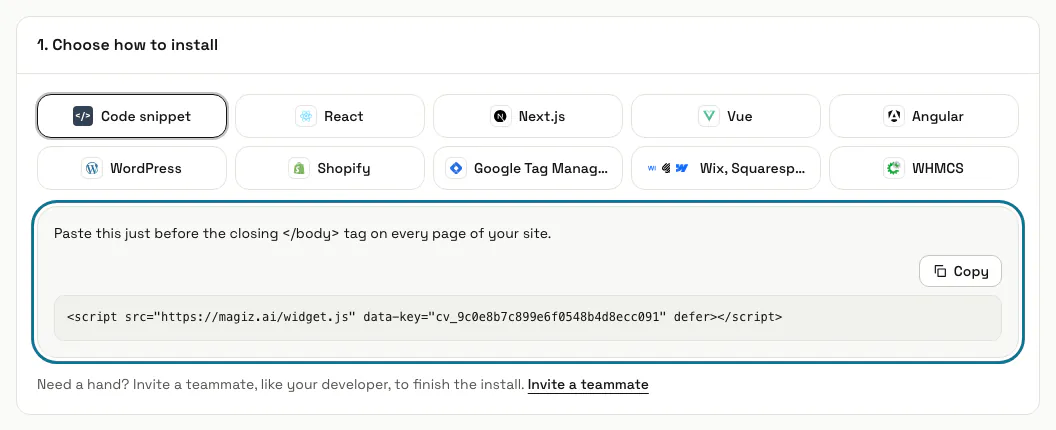Click the Angular logo icon

coord(894,116)
